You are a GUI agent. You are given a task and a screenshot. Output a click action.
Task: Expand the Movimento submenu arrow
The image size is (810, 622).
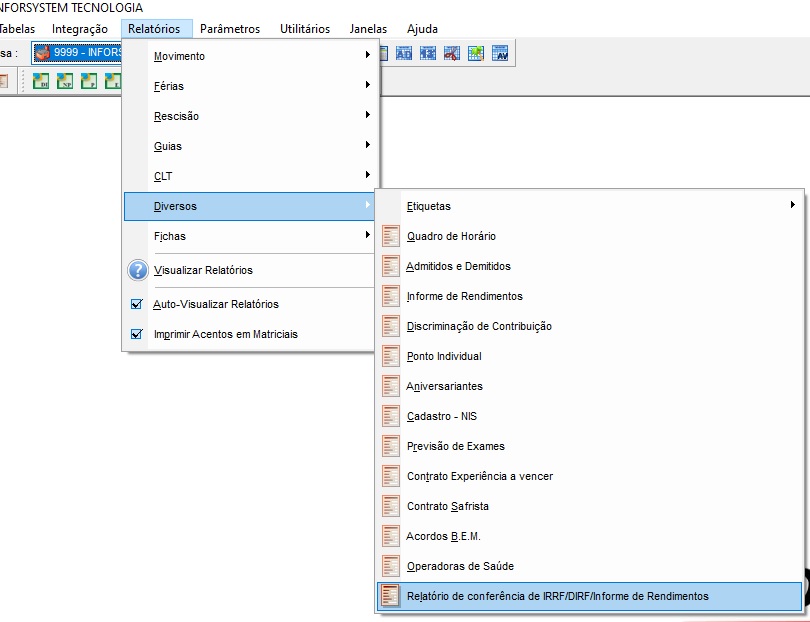coord(367,54)
